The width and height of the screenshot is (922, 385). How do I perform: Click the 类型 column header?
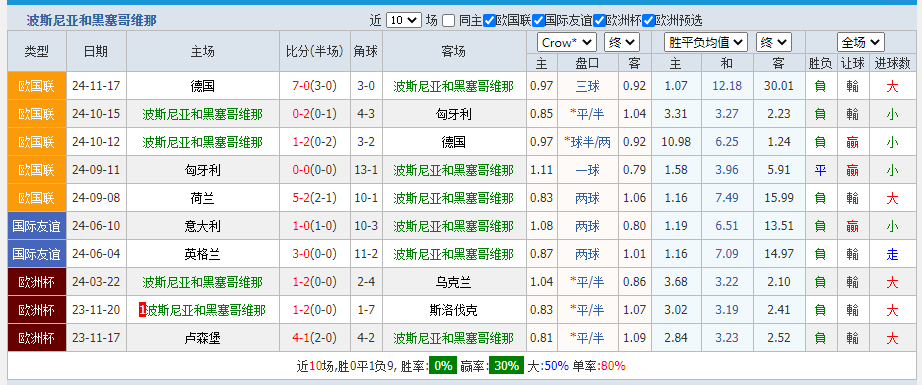pos(36,51)
